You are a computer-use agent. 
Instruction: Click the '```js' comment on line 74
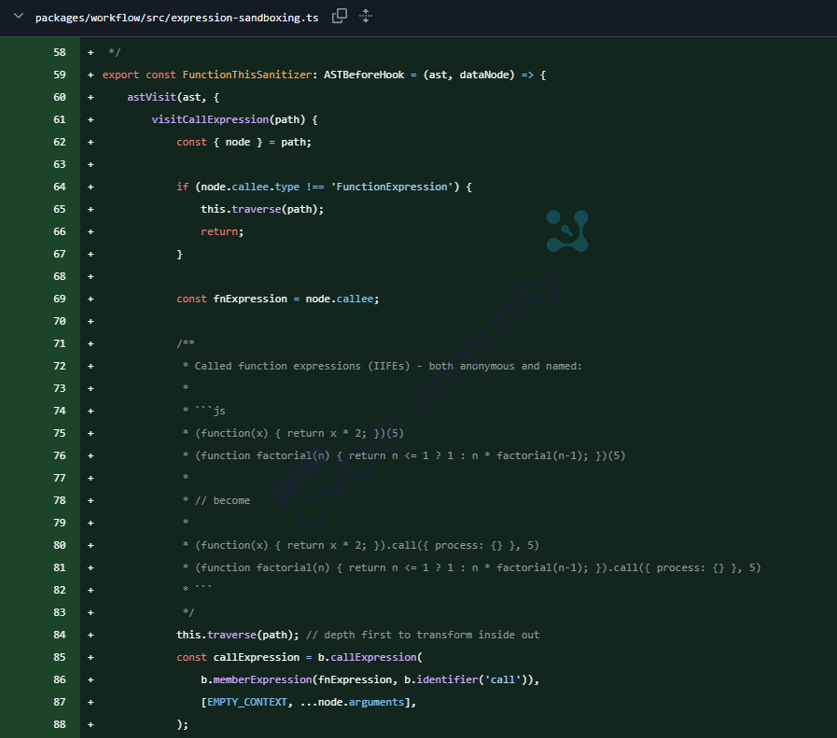[x=210, y=411]
